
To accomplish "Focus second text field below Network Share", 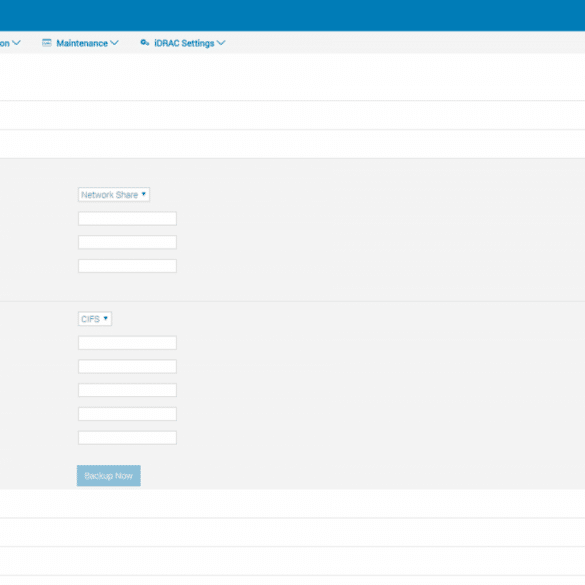I will tap(127, 242).
